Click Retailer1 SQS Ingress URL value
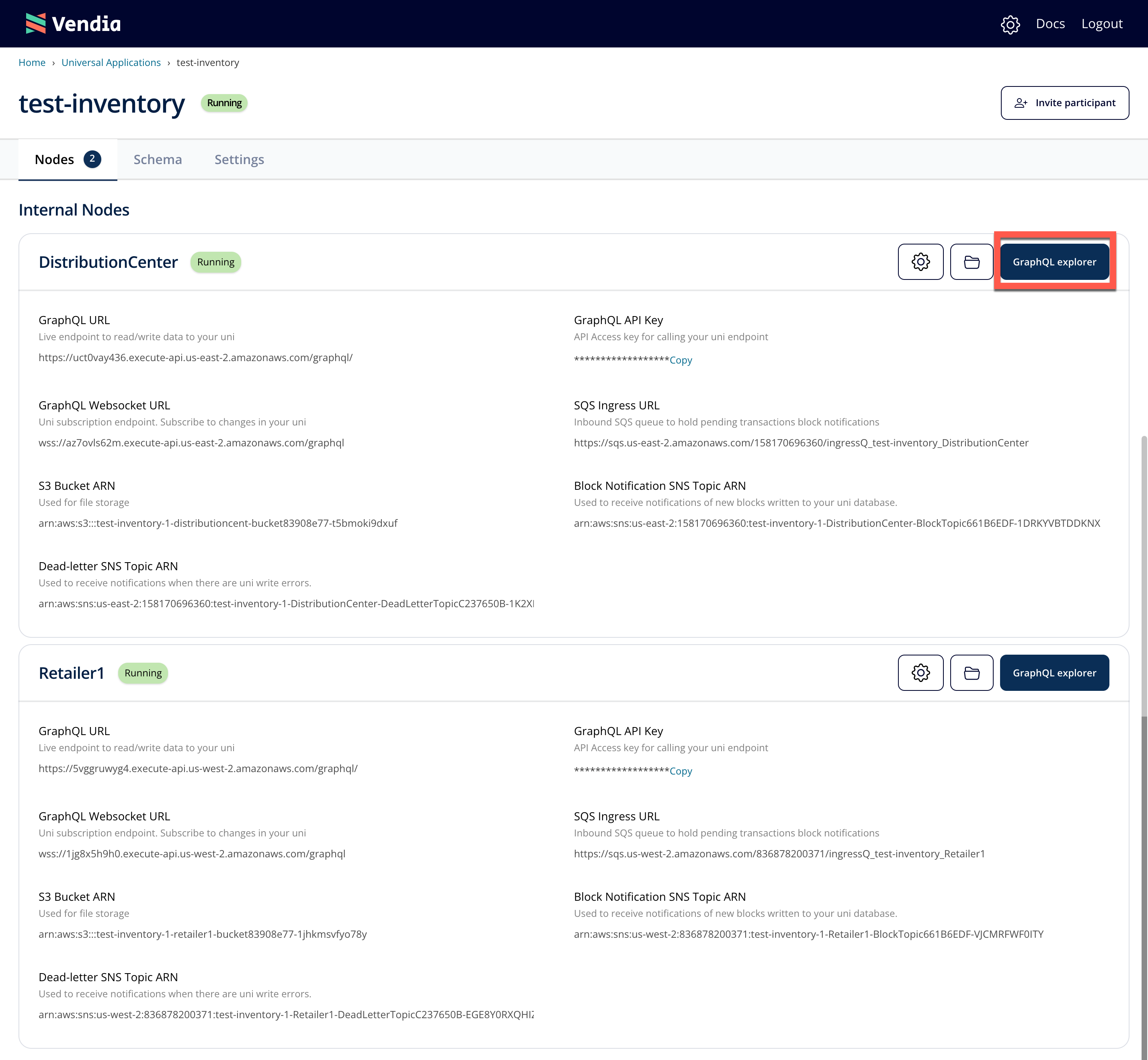The width and height of the screenshot is (1148, 1060). coord(779,853)
